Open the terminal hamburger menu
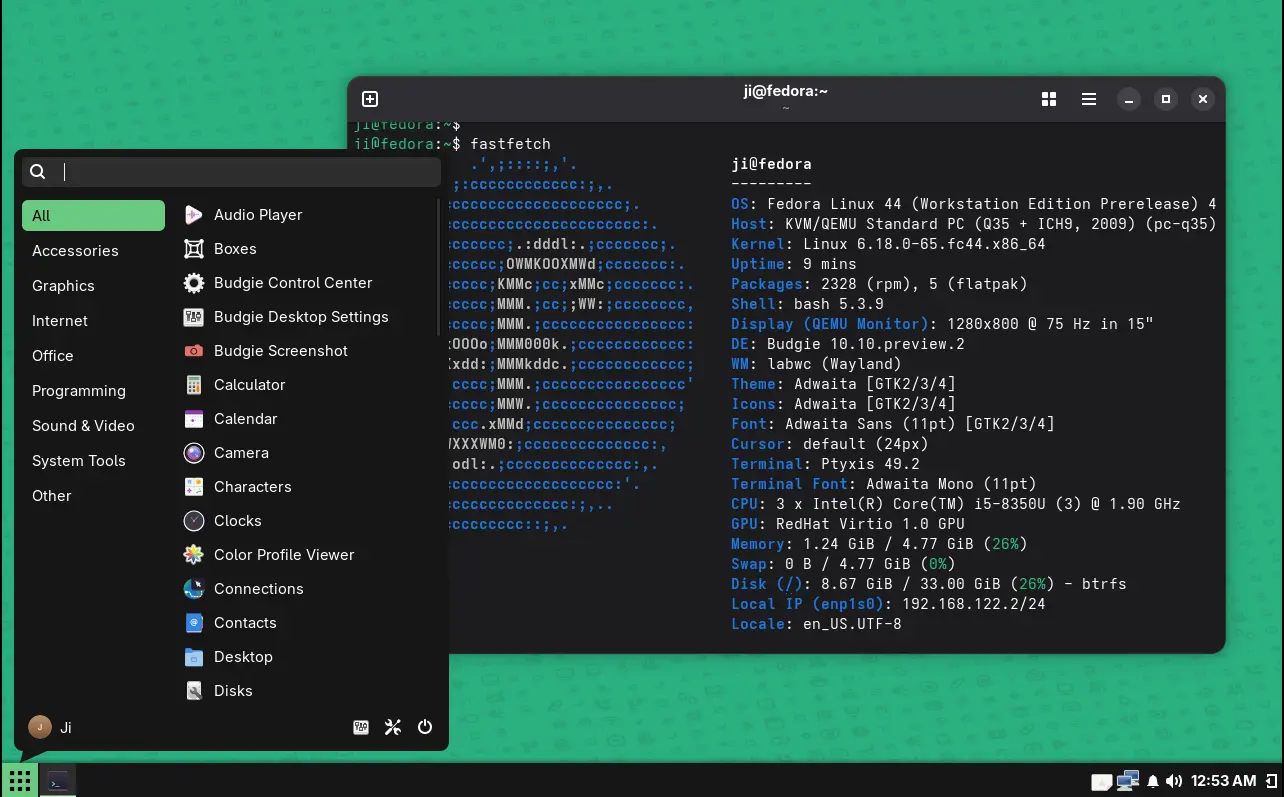The width and height of the screenshot is (1284, 797). point(1089,99)
